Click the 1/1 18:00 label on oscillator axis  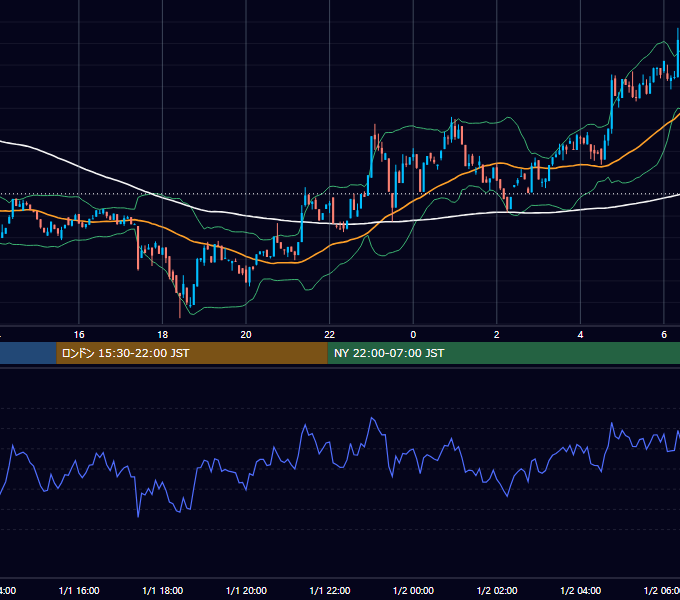[163, 590]
